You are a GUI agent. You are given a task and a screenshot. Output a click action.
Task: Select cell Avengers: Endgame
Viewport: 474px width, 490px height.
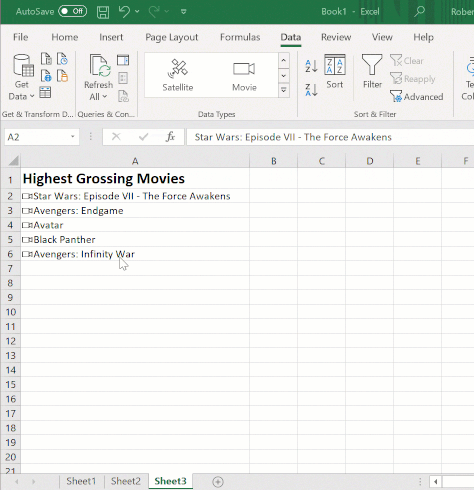click(x=135, y=211)
